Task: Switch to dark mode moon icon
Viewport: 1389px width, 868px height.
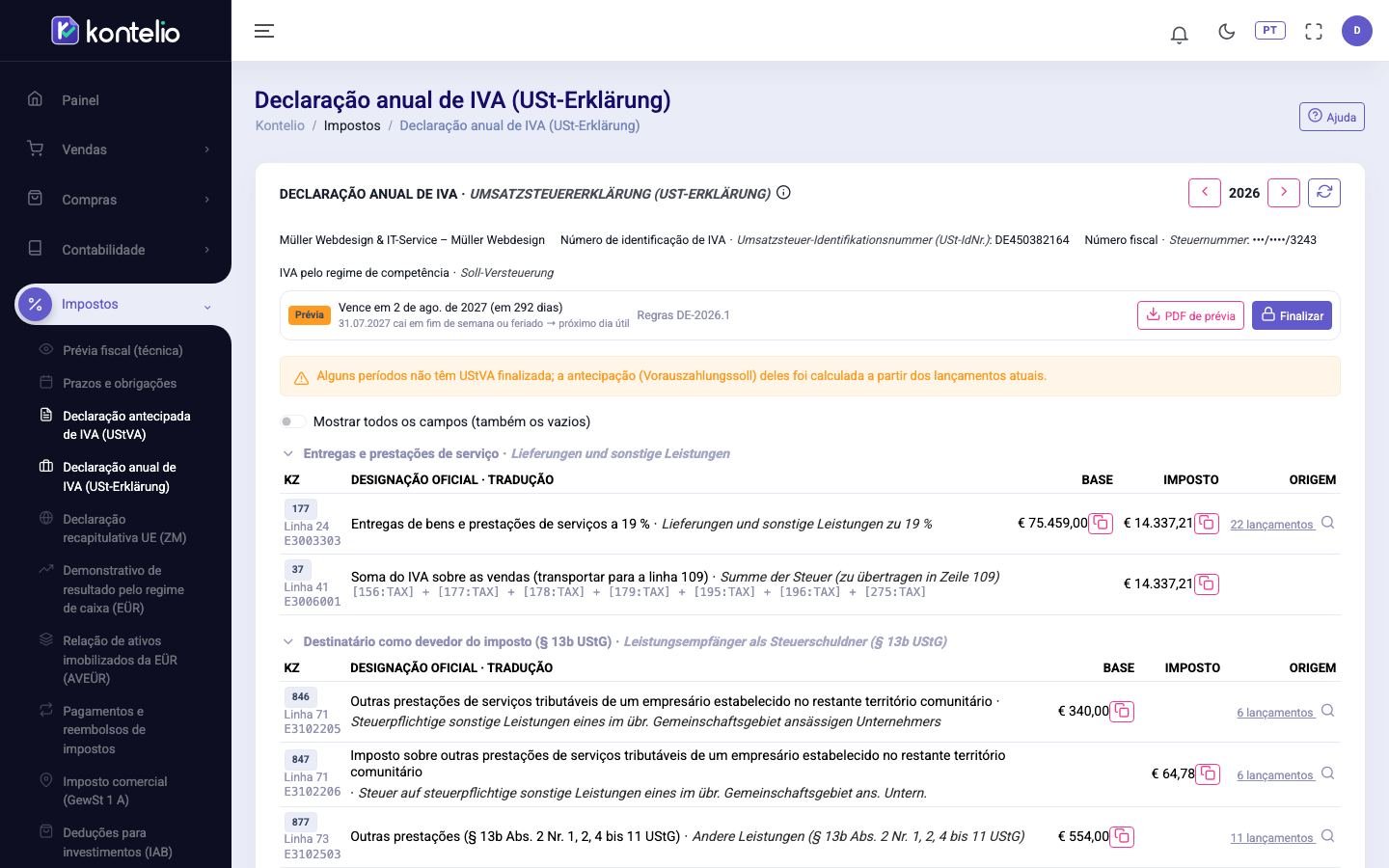Action: click(x=1227, y=32)
